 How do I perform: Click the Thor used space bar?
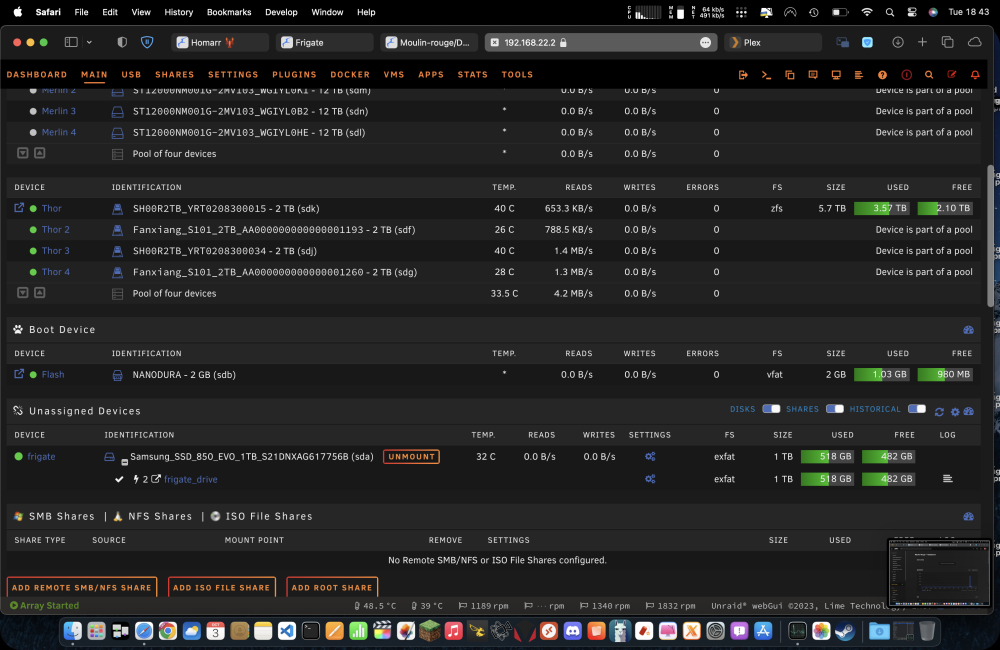coord(881,209)
